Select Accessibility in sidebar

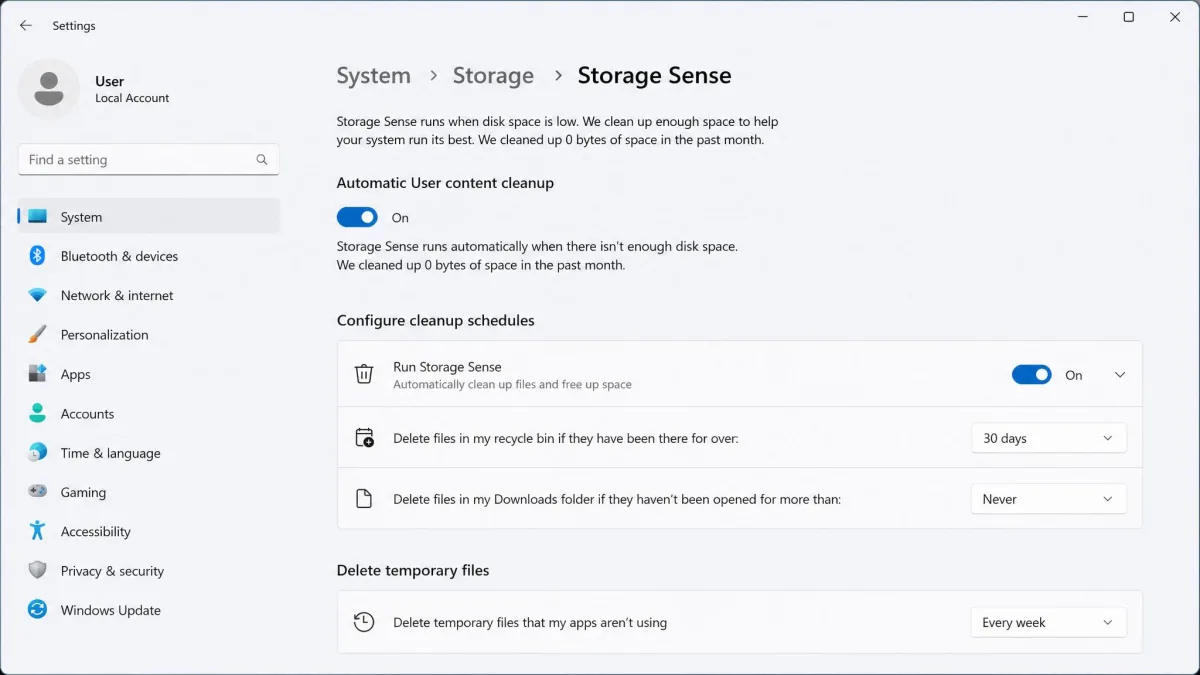coord(149,531)
